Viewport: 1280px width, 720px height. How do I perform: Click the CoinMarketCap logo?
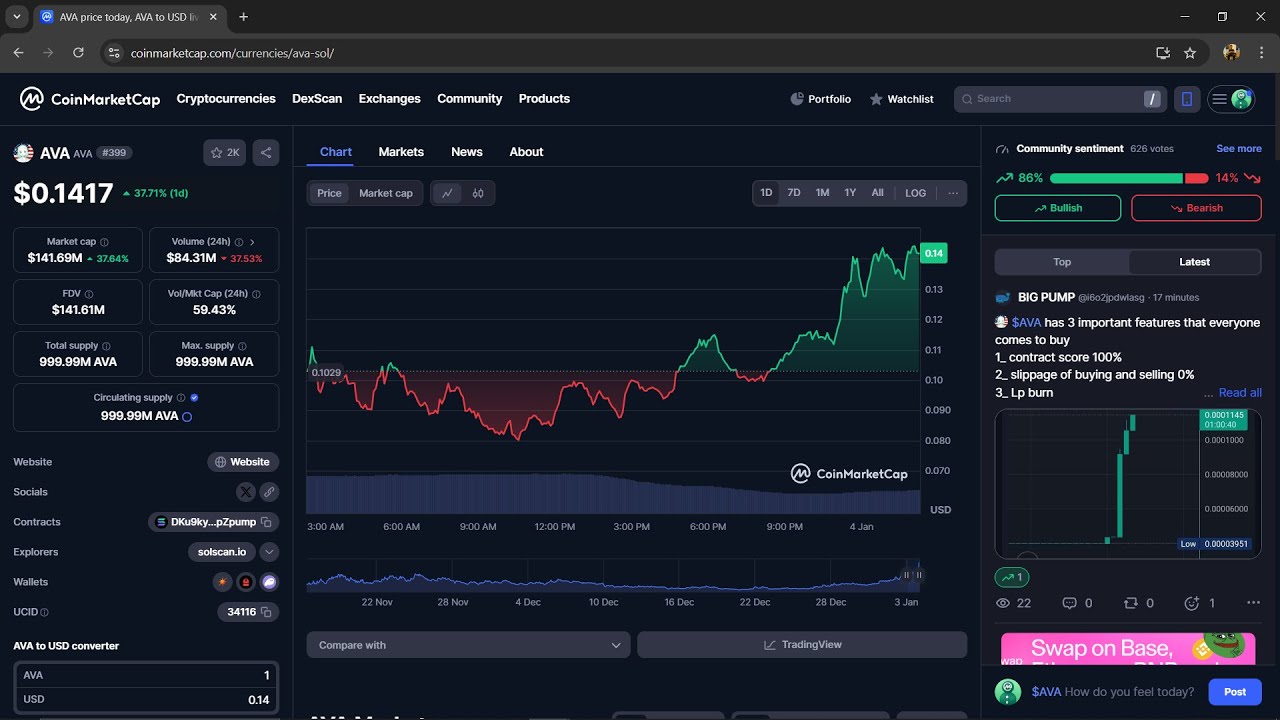[90, 99]
